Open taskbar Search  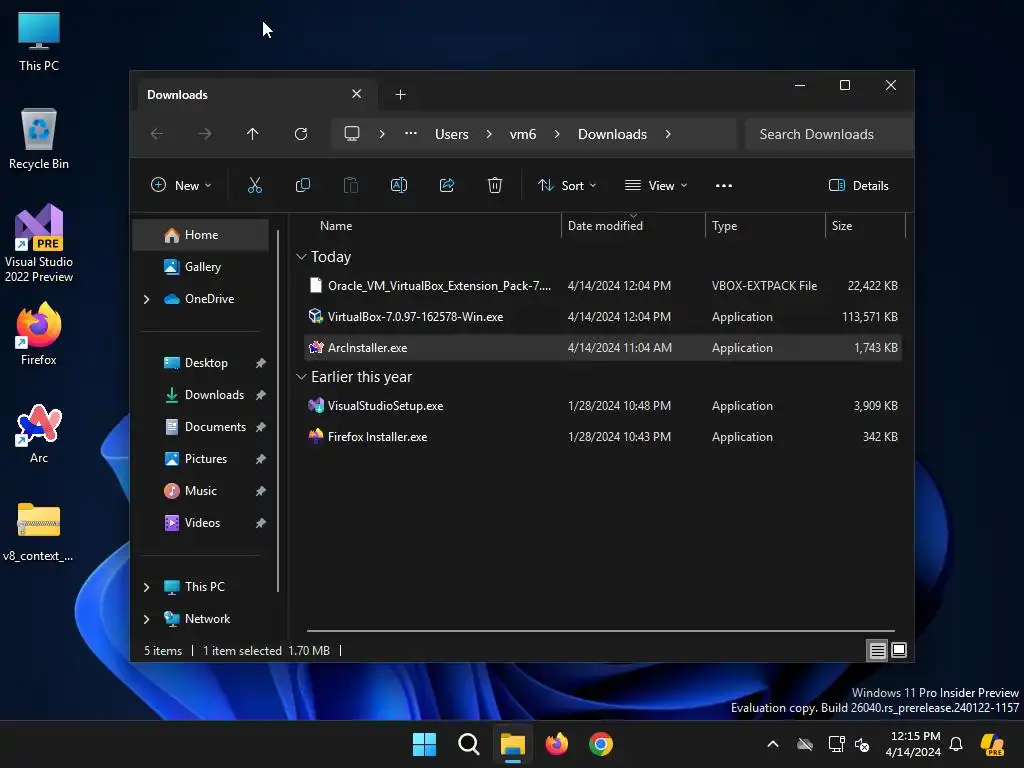point(468,744)
